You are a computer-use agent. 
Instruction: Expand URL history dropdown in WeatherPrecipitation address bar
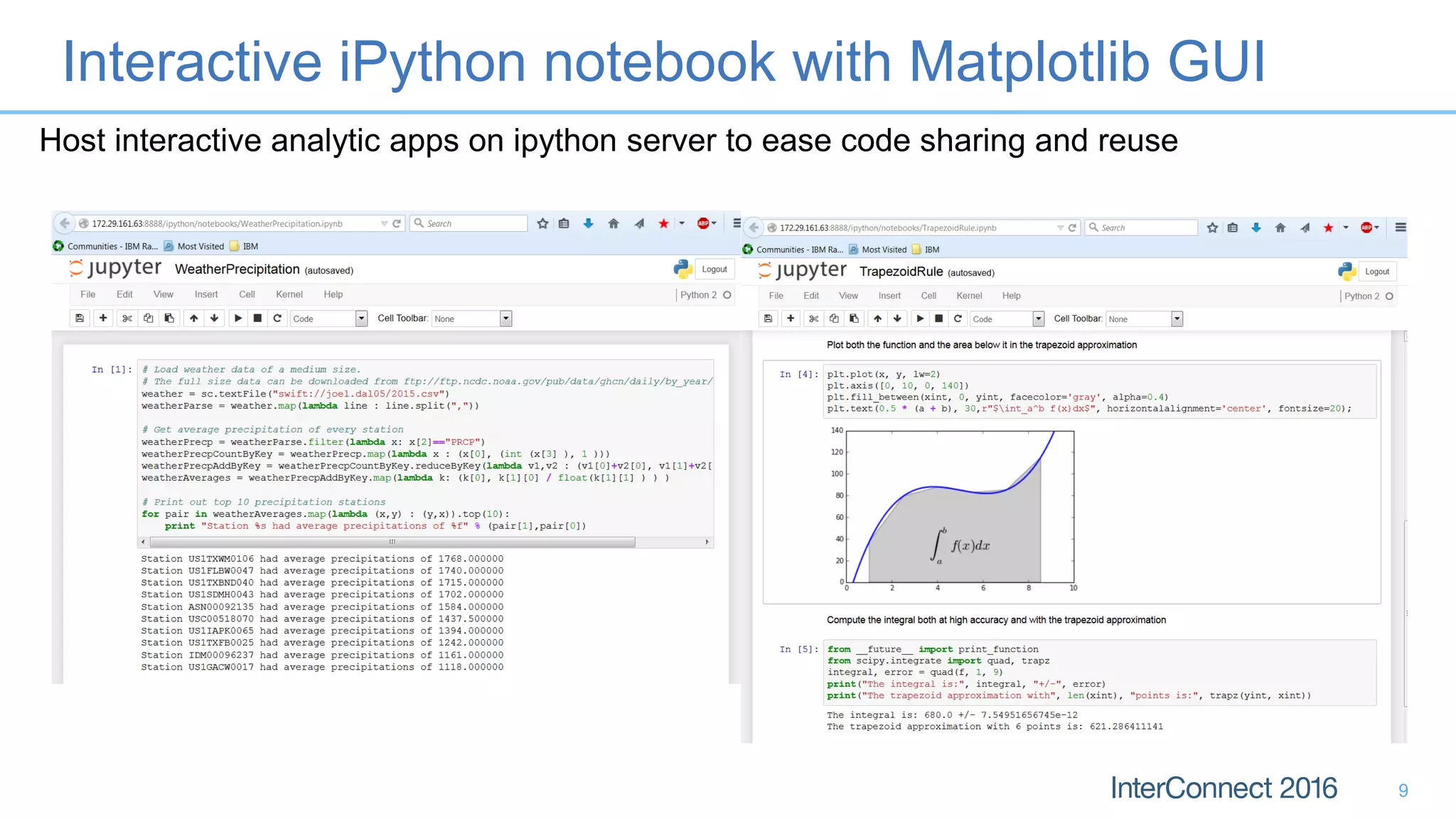click(x=385, y=223)
